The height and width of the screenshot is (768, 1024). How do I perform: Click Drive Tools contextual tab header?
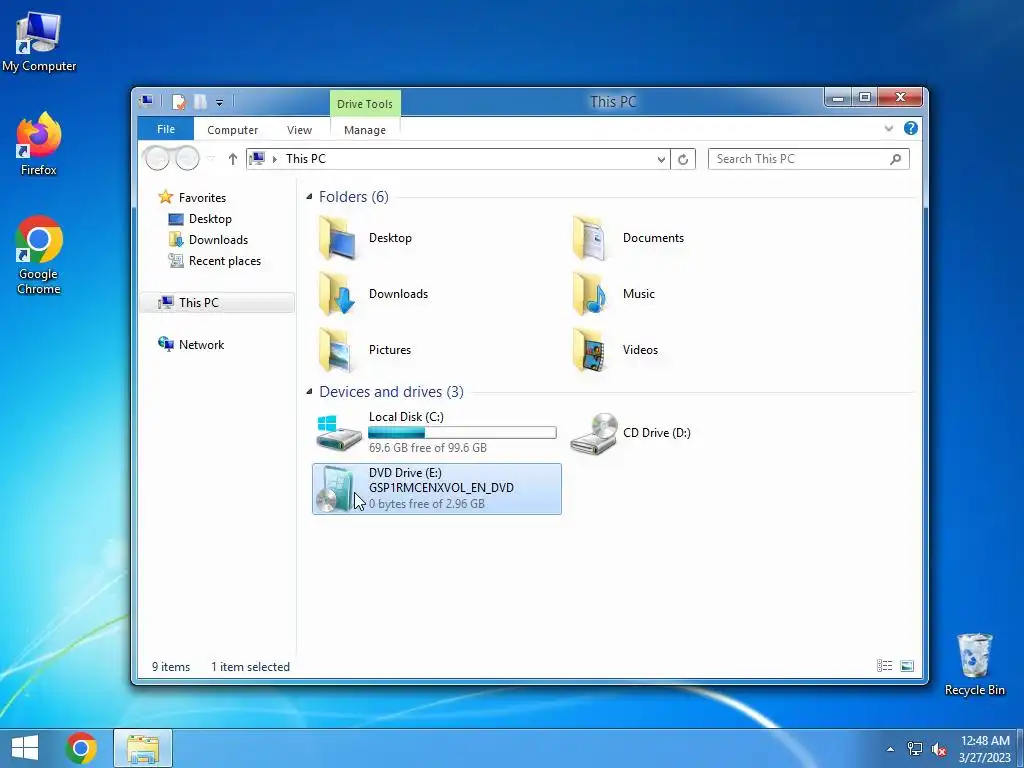[x=364, y=104]
